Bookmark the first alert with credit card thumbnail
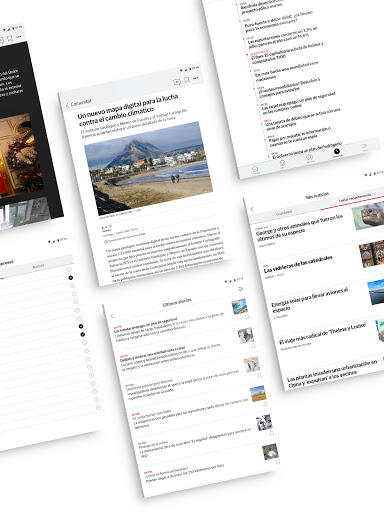384x512 pixels. (247, 317)
